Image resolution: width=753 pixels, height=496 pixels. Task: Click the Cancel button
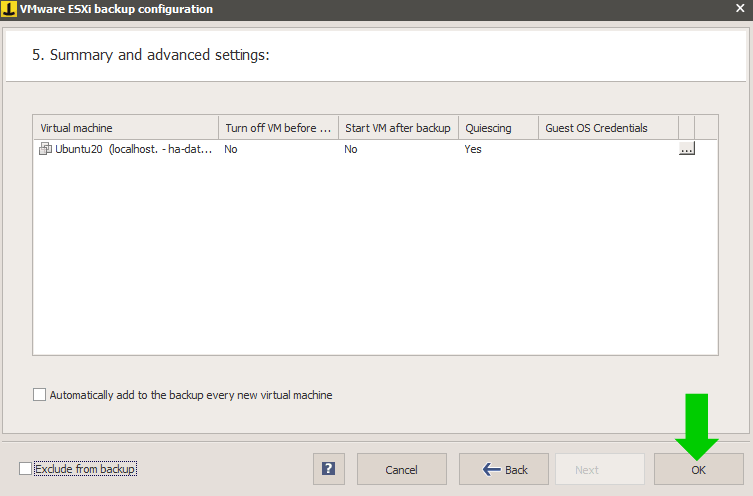pos(401,469)
